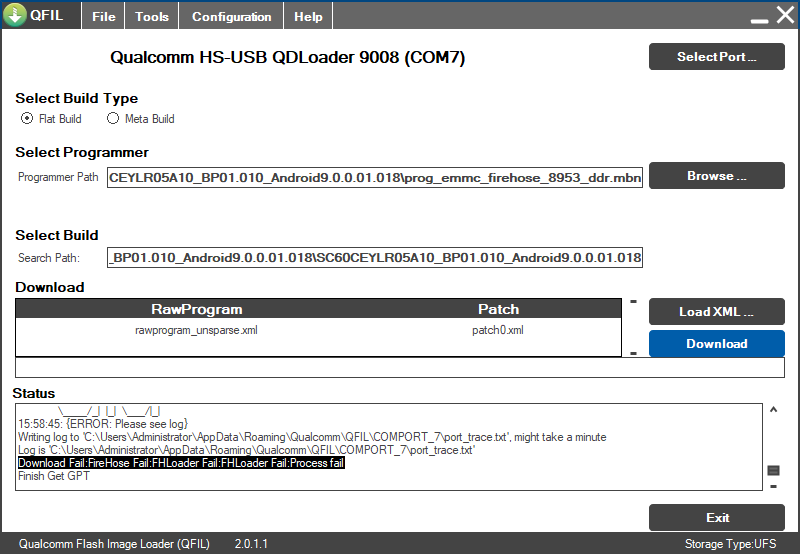Click the ERROR Please see log line
This screenshot has height=554, width=800.
pos(103,424)
